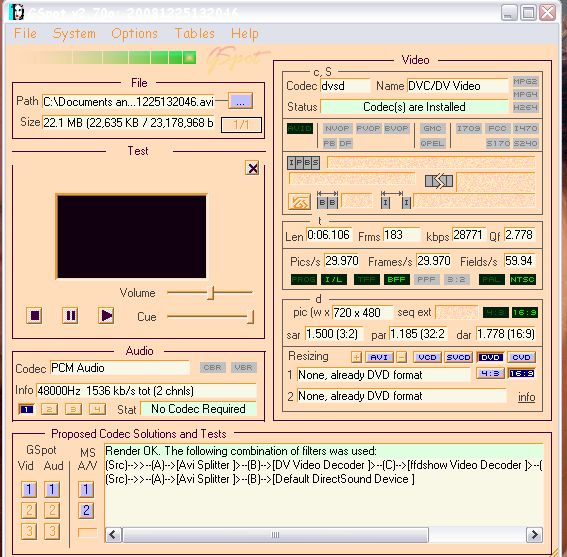The width and height of the screenshot is (567, 557).
Task: Click the QPEL indicator
Action: click(x=432, y=144)
